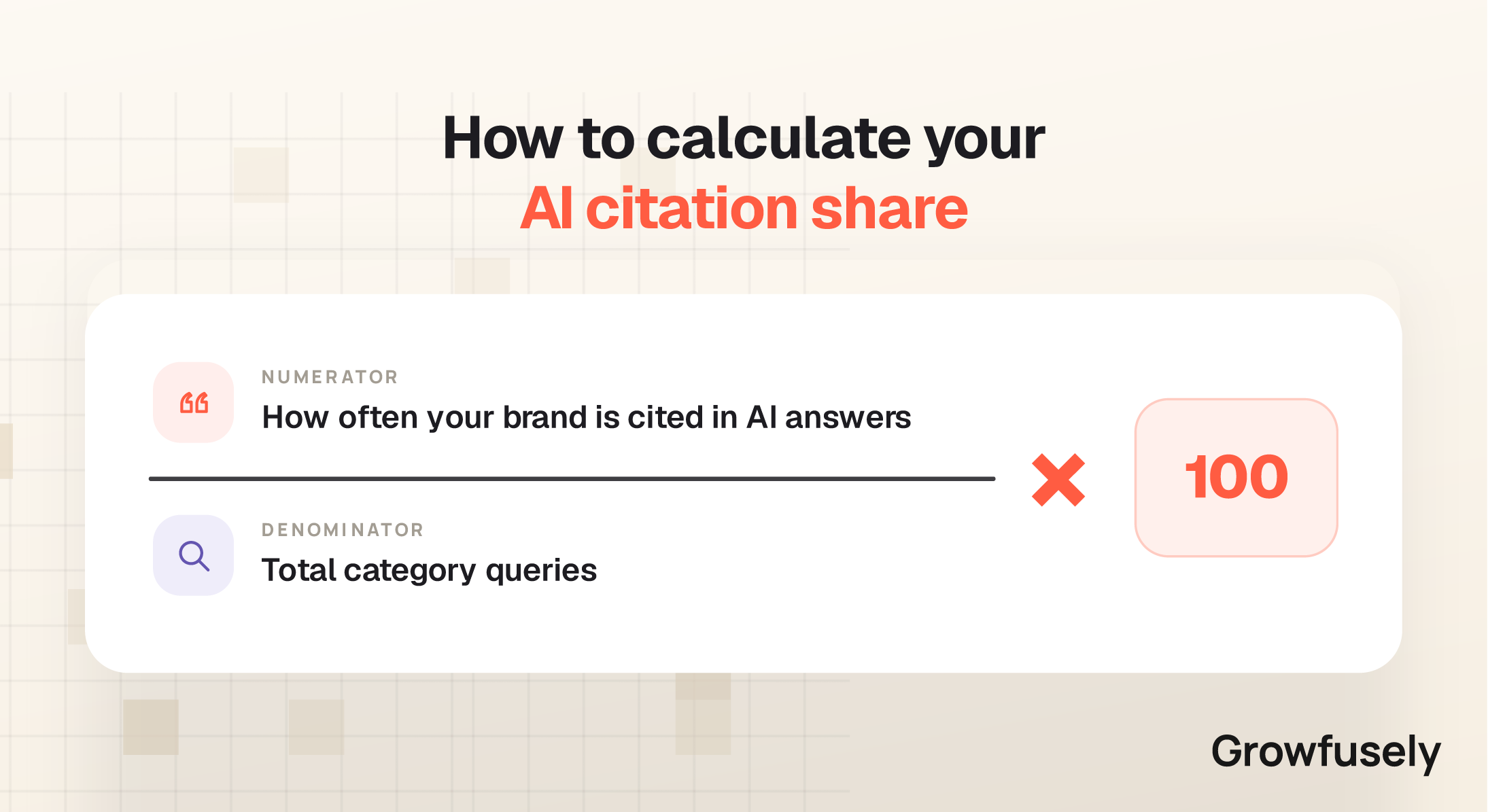The image size is (1488, 812).
Task: Open the Growfusely logo
Action: click(x=1326, y=752)
